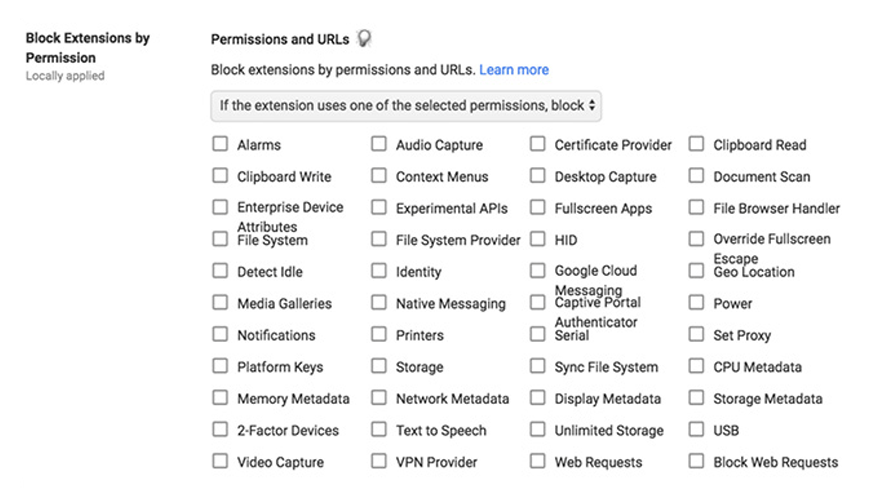Tick the Identity checkbox
The image size is (870, 500).
click(379, 270)
